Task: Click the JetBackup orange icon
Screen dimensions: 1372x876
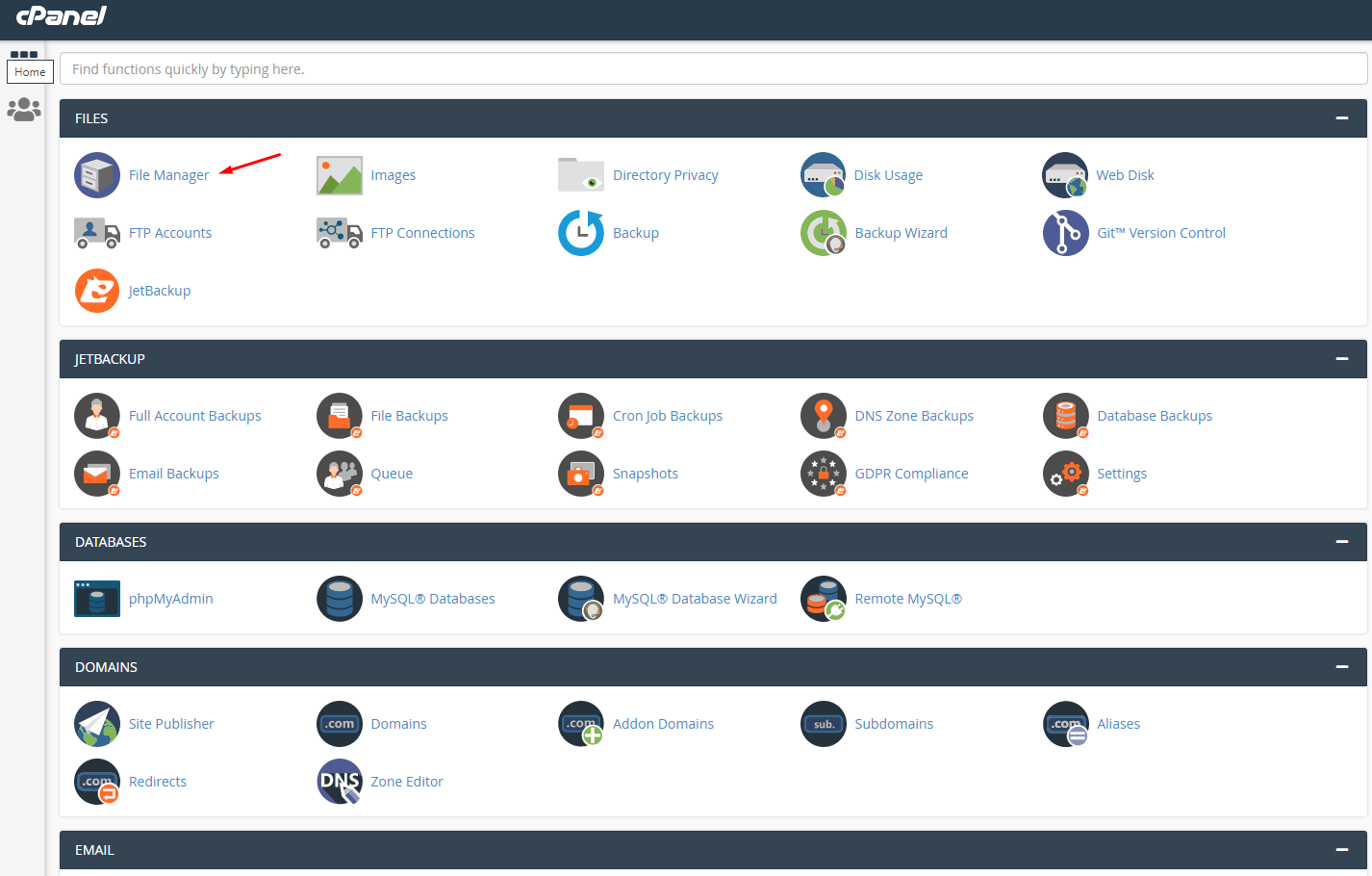Action: (97, 291)
